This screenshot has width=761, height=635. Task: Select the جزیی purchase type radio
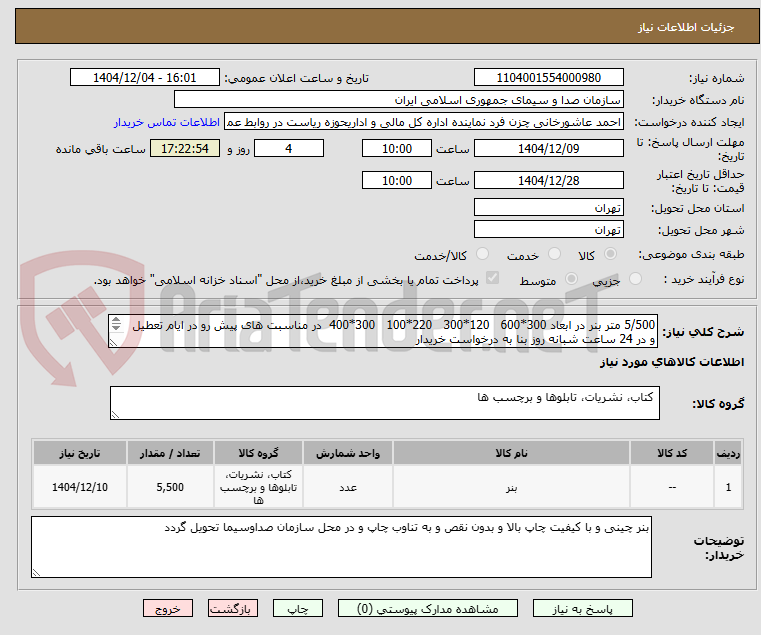[635, 279]
